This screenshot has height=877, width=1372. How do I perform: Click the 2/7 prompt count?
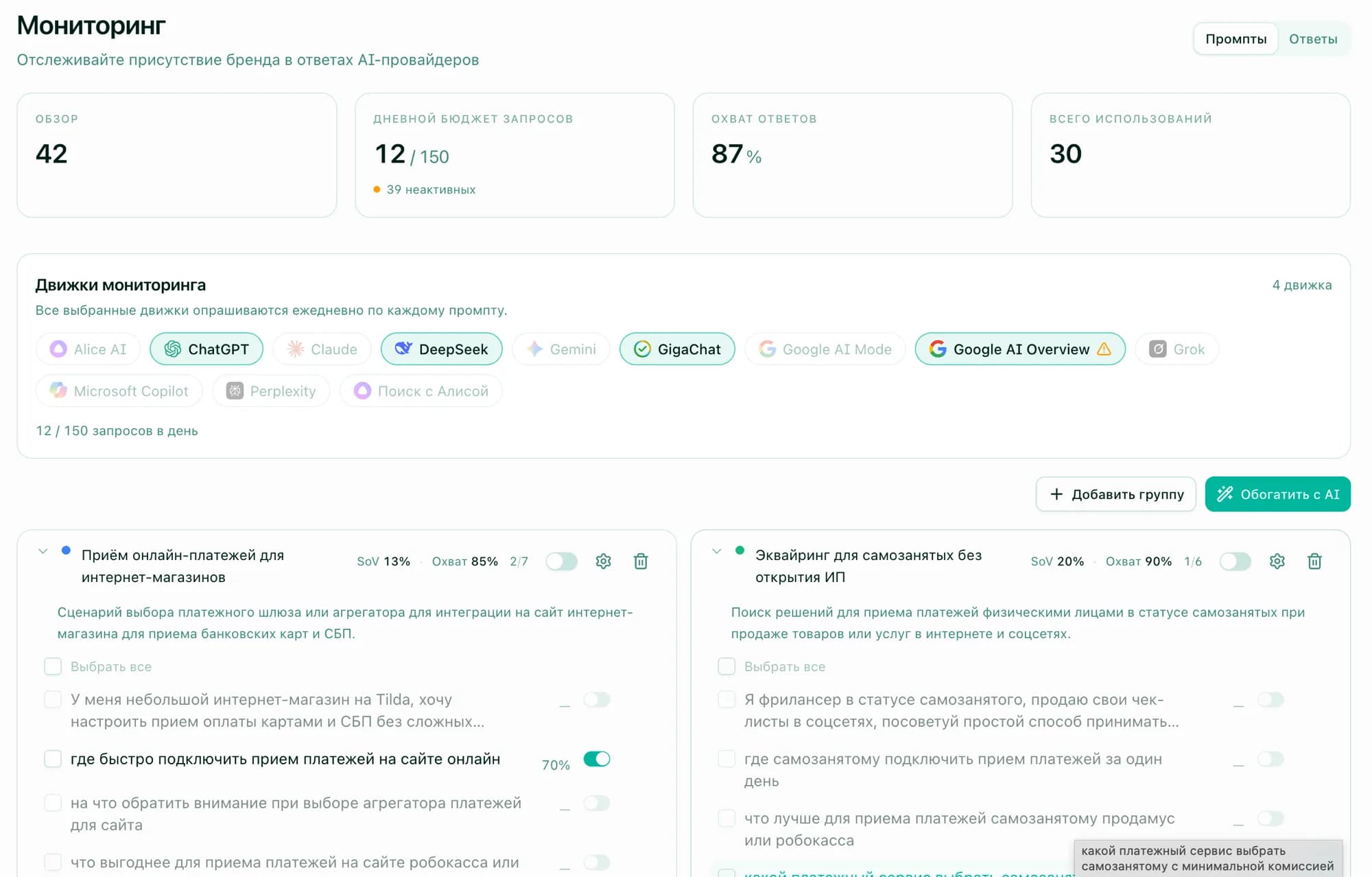519,561
